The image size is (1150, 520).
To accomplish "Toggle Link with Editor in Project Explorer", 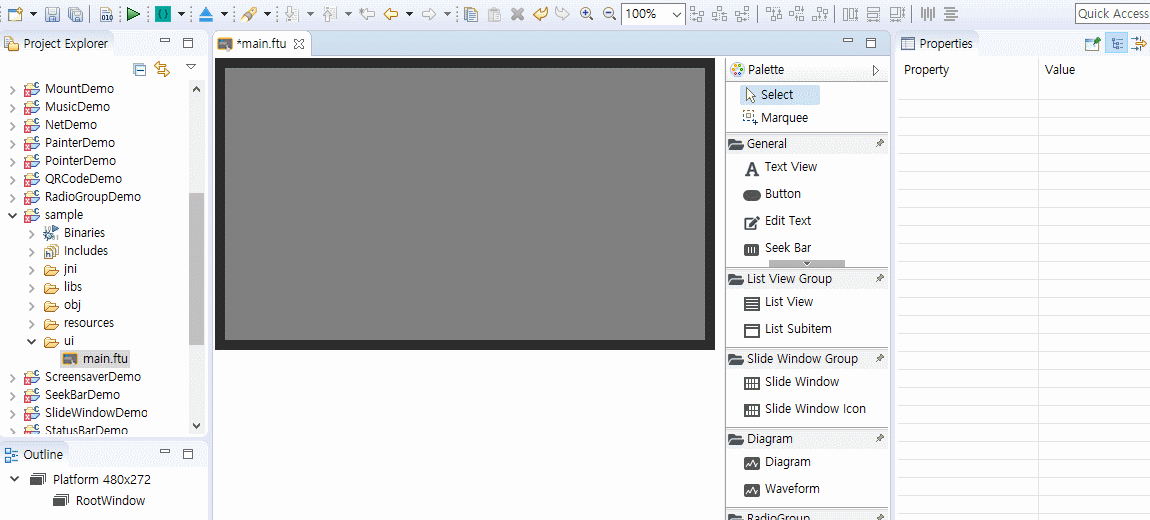I will click(162, 70).
